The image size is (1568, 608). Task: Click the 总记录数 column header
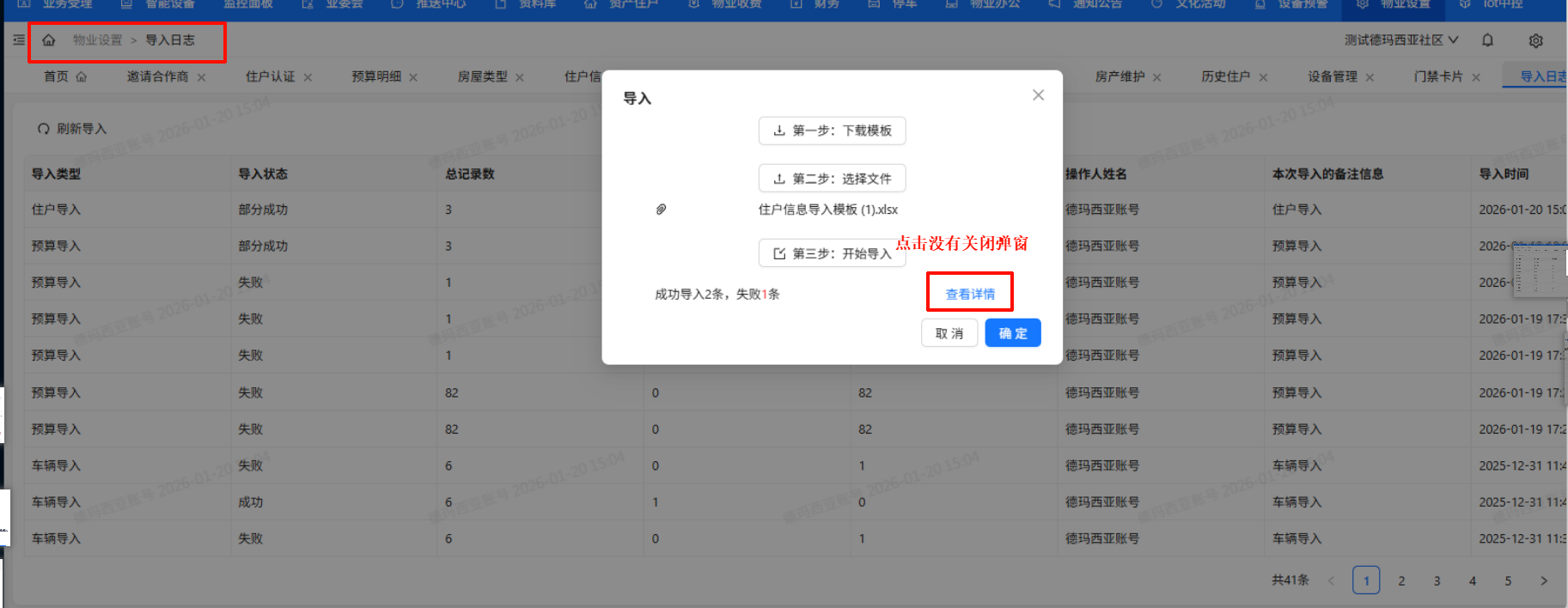[x=470, y=174]
